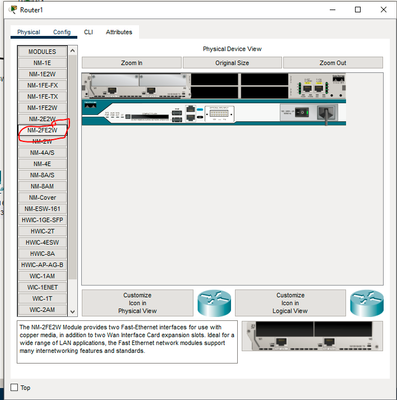Image resolution: width=397 pixels, height=400 pixels.
Task: Click router icon beside Physical View button
Action: 214,303
